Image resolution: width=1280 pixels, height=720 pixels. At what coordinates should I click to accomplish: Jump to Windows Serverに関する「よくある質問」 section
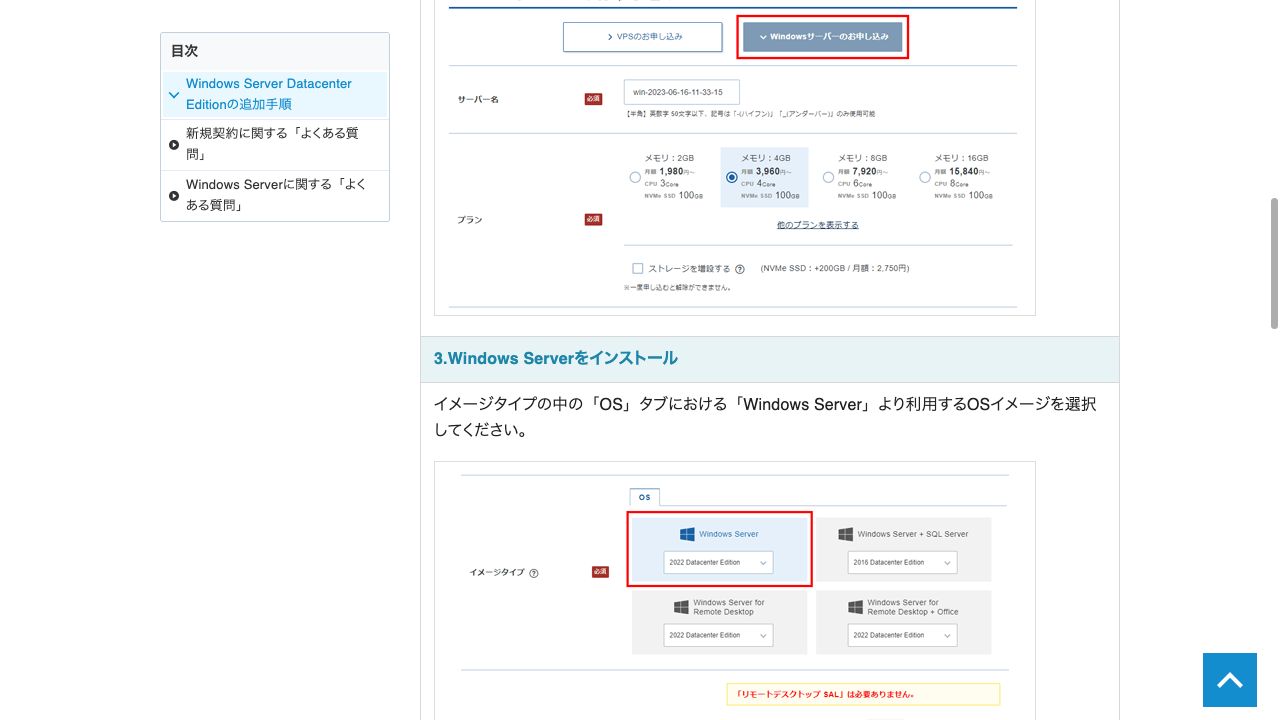[275, 195]
